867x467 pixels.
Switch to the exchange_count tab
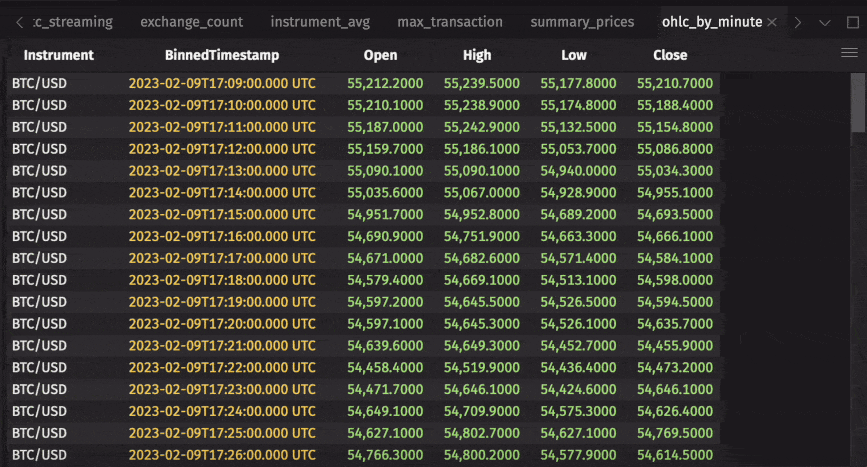point(191,22)
